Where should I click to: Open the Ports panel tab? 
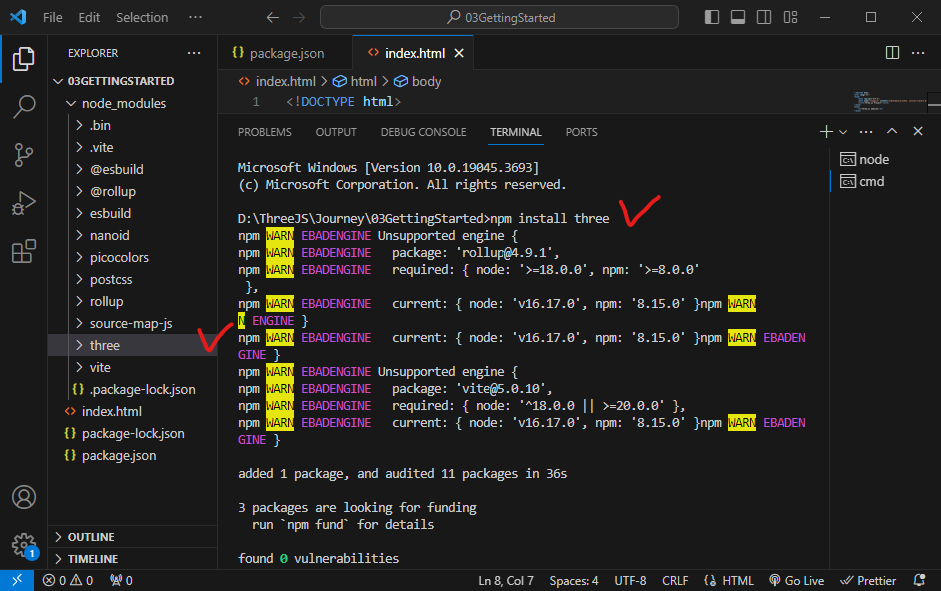click(581, 132)
